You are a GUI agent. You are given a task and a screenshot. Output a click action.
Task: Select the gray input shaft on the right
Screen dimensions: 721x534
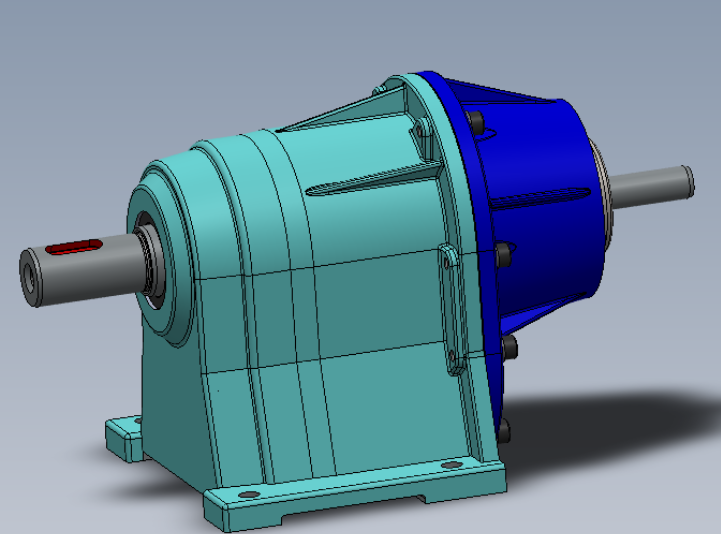(652, 187)
